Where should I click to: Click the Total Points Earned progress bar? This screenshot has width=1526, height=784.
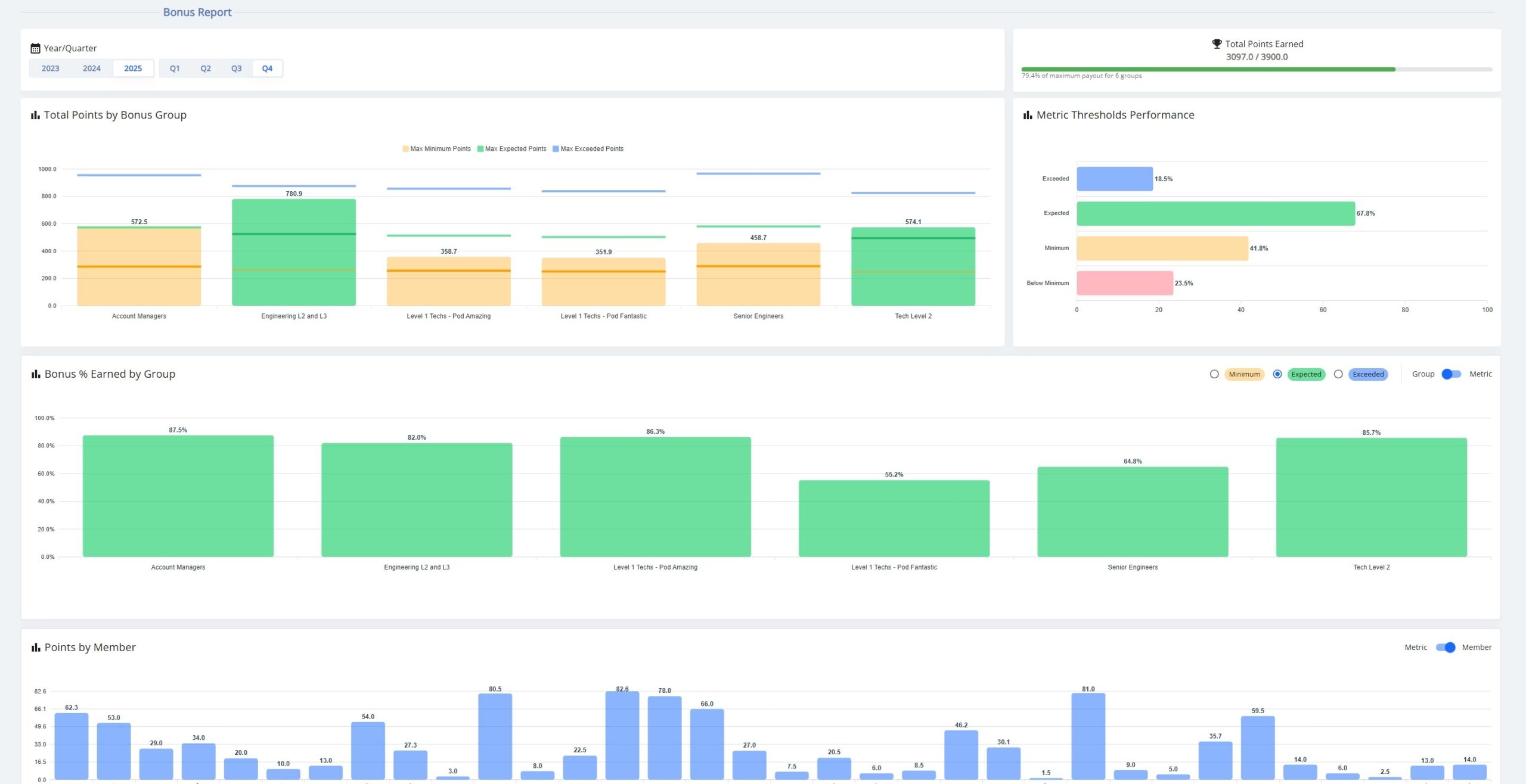click(1256, 70)
